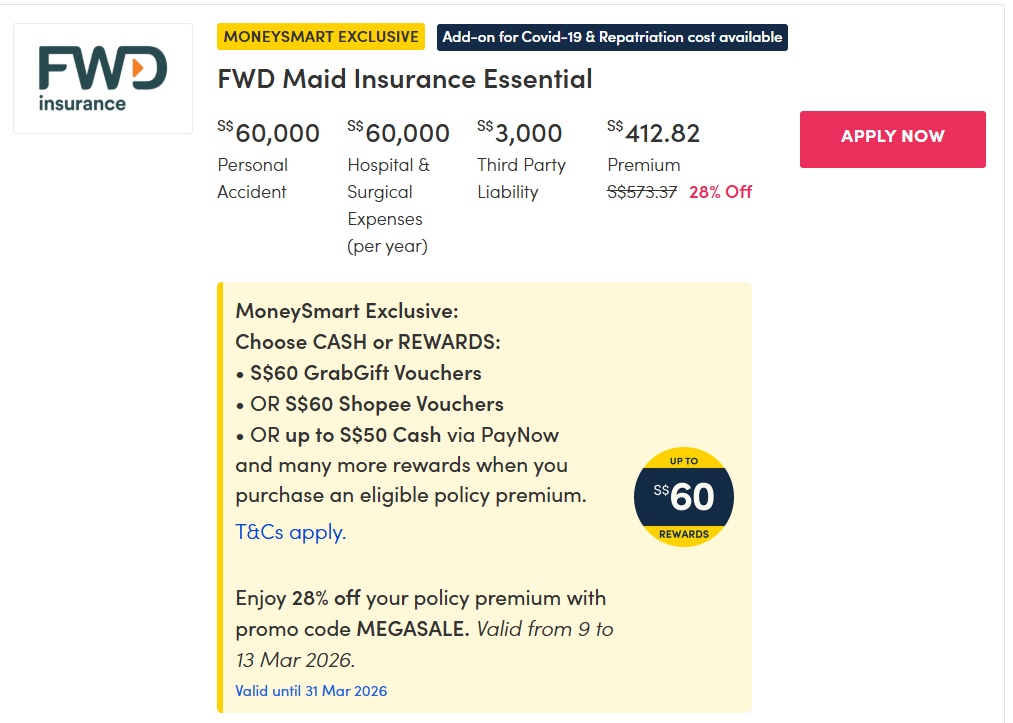This screenshot has height=723, width=1013.
Task: Click the struck-through S$573.37 original price
Action: pyautogui.click(x=643, y=192)
